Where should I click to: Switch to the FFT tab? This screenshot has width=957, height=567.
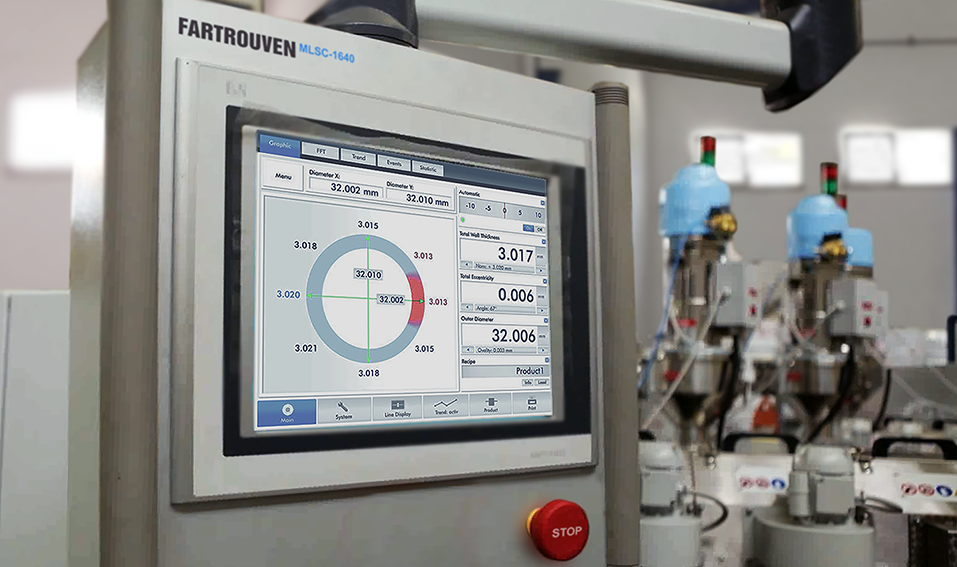click(x=321, y=151)
